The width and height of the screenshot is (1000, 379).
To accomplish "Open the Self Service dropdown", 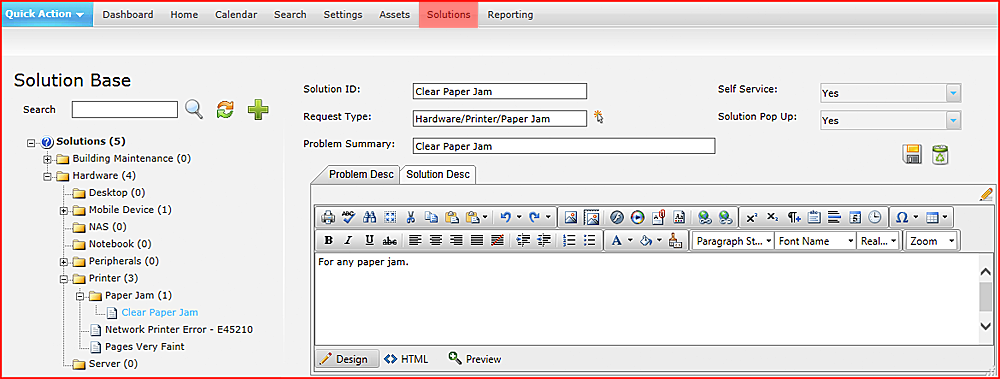I will click(890, 93).
